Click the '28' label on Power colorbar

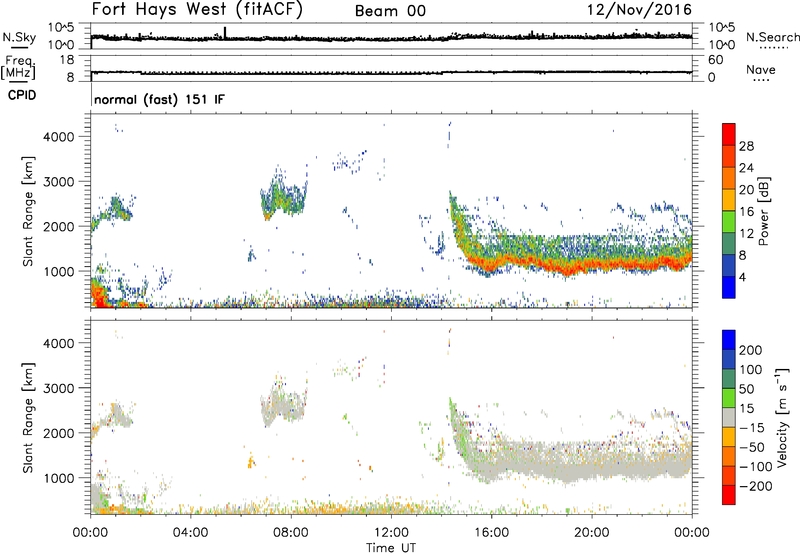746,146
